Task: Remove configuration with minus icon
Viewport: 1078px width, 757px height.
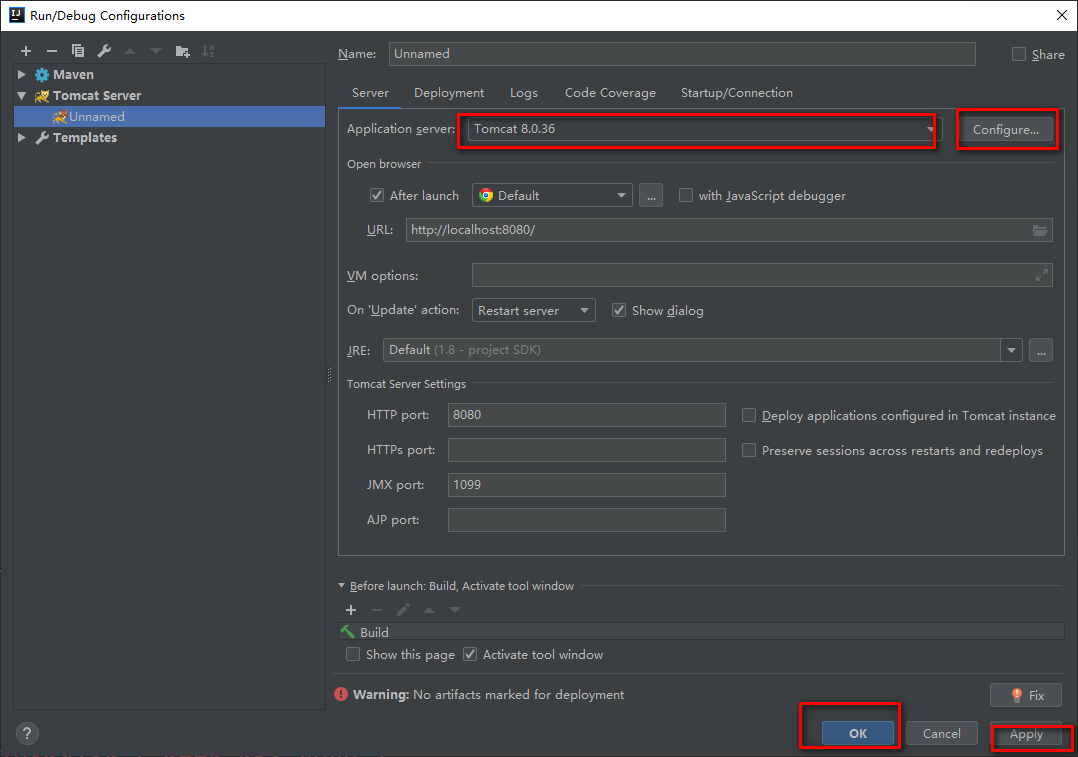Action: click(x=52, y=51)
